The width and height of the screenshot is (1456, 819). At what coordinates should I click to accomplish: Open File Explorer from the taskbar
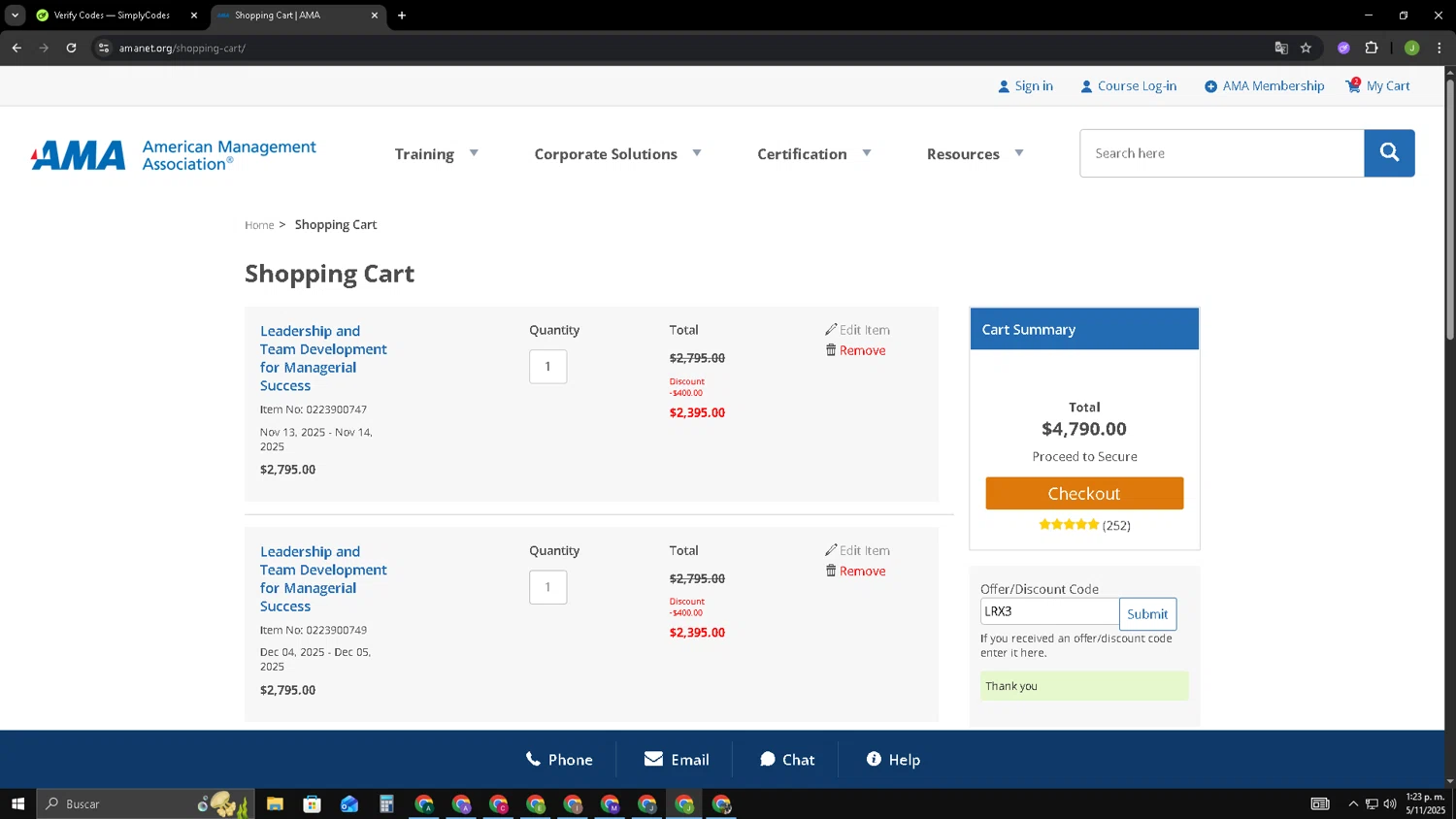coord(275,803)
